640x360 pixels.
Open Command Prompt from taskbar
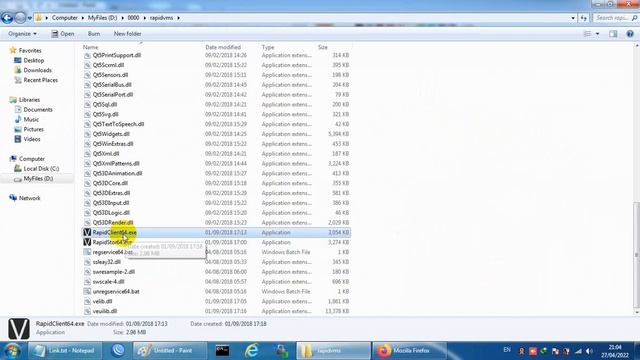pyautogui.click(x=222, y=351)
